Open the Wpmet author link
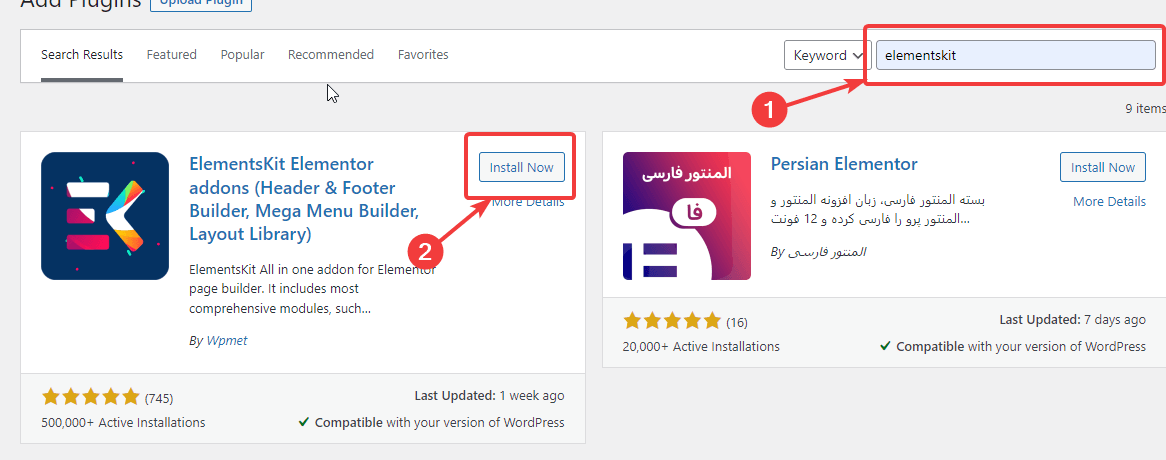 pos(226,340)
